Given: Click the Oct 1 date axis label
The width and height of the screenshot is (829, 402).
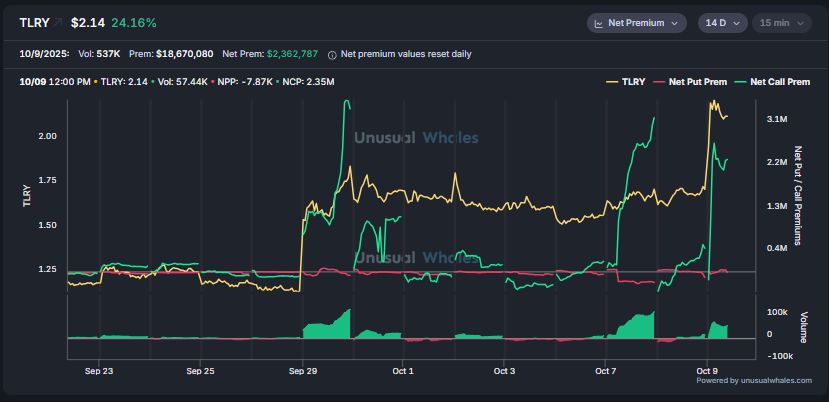Looking at the screenshot, I should click(403, 371).
